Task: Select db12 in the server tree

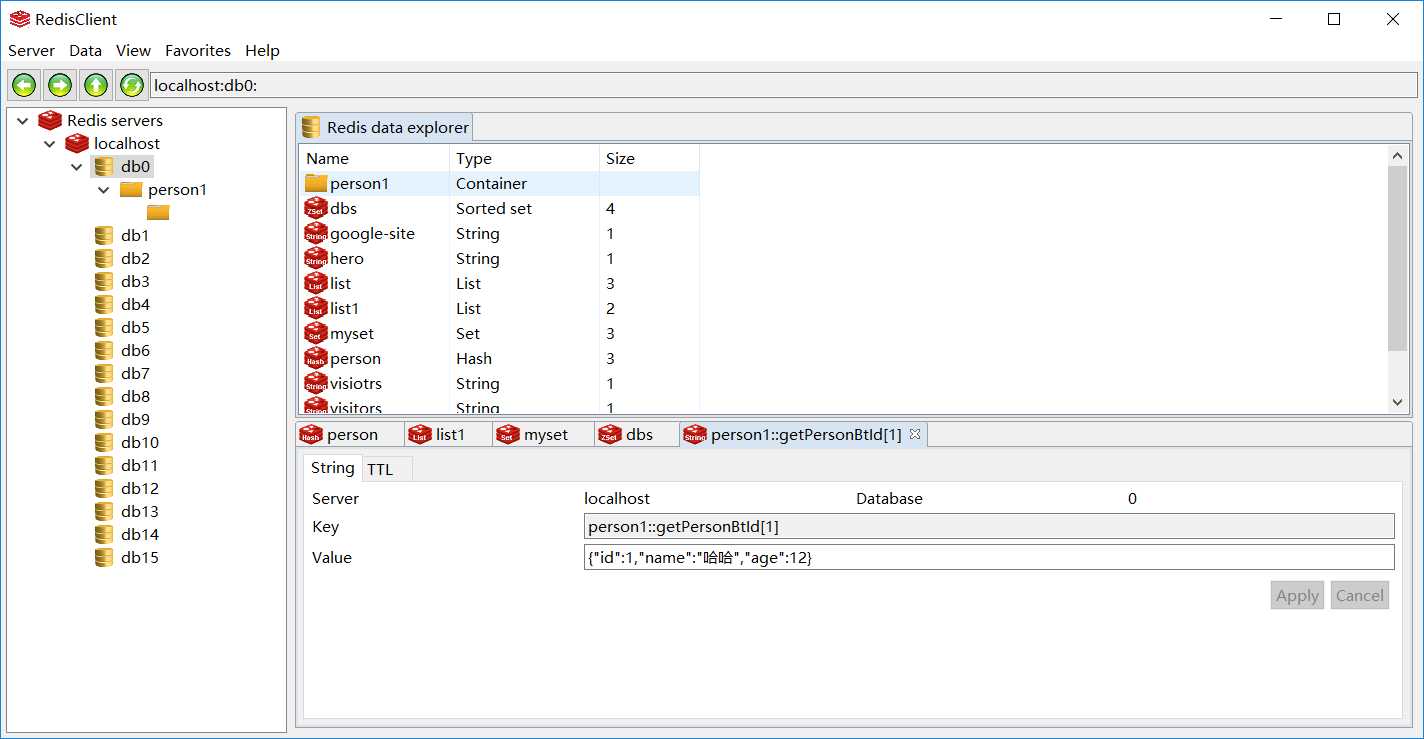Action: pos(140,488)
